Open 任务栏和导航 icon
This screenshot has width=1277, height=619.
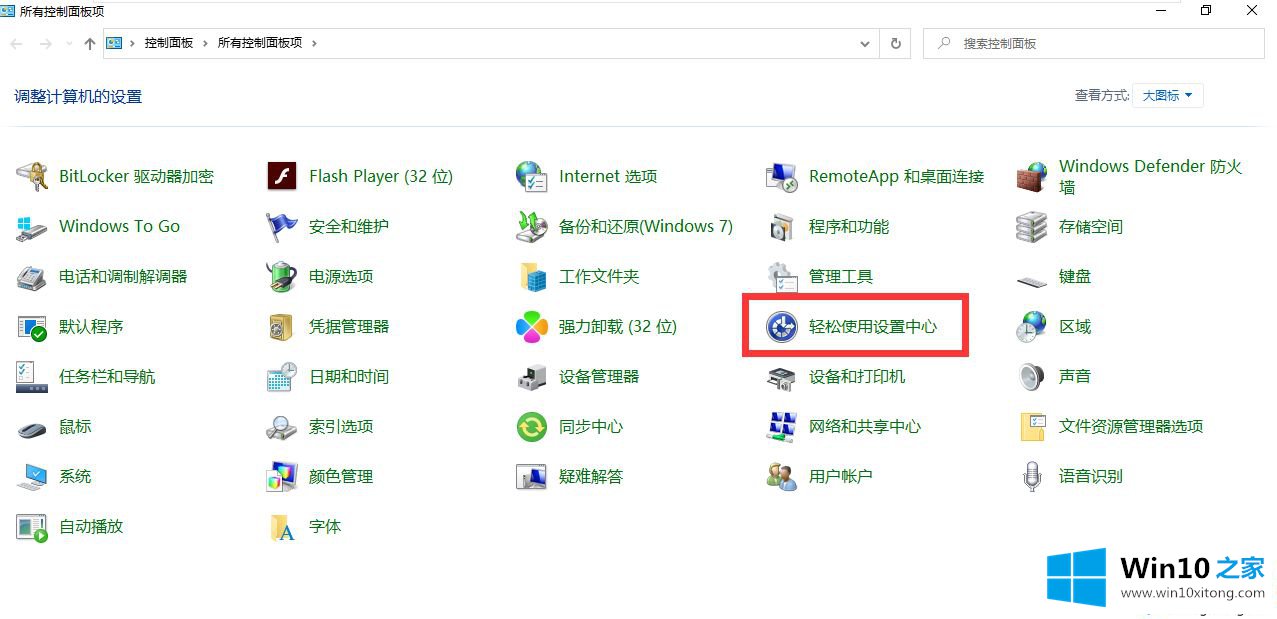[x=32, y=377]
